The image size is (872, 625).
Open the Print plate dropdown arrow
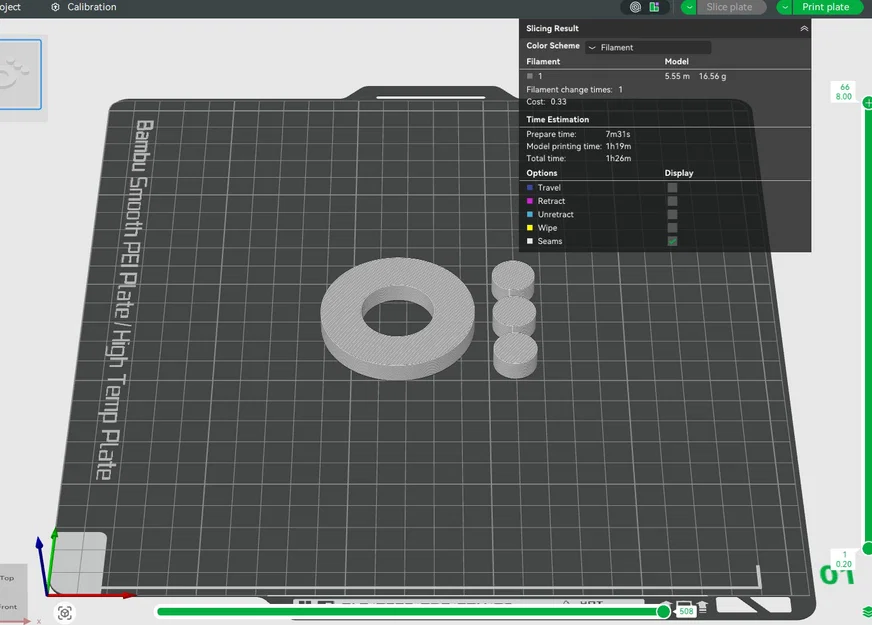784,7
